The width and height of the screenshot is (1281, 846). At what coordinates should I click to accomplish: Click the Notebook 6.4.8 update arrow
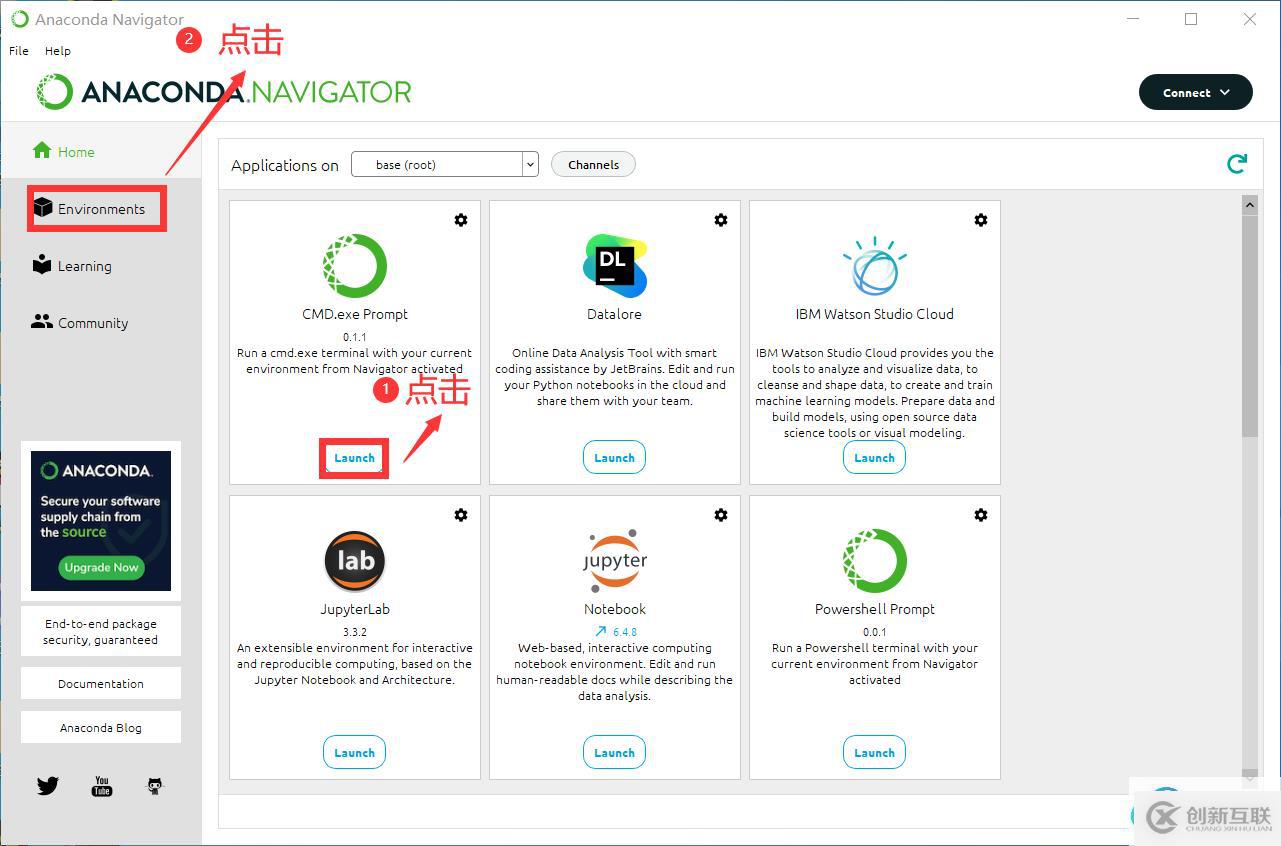(x=600, y=631)
